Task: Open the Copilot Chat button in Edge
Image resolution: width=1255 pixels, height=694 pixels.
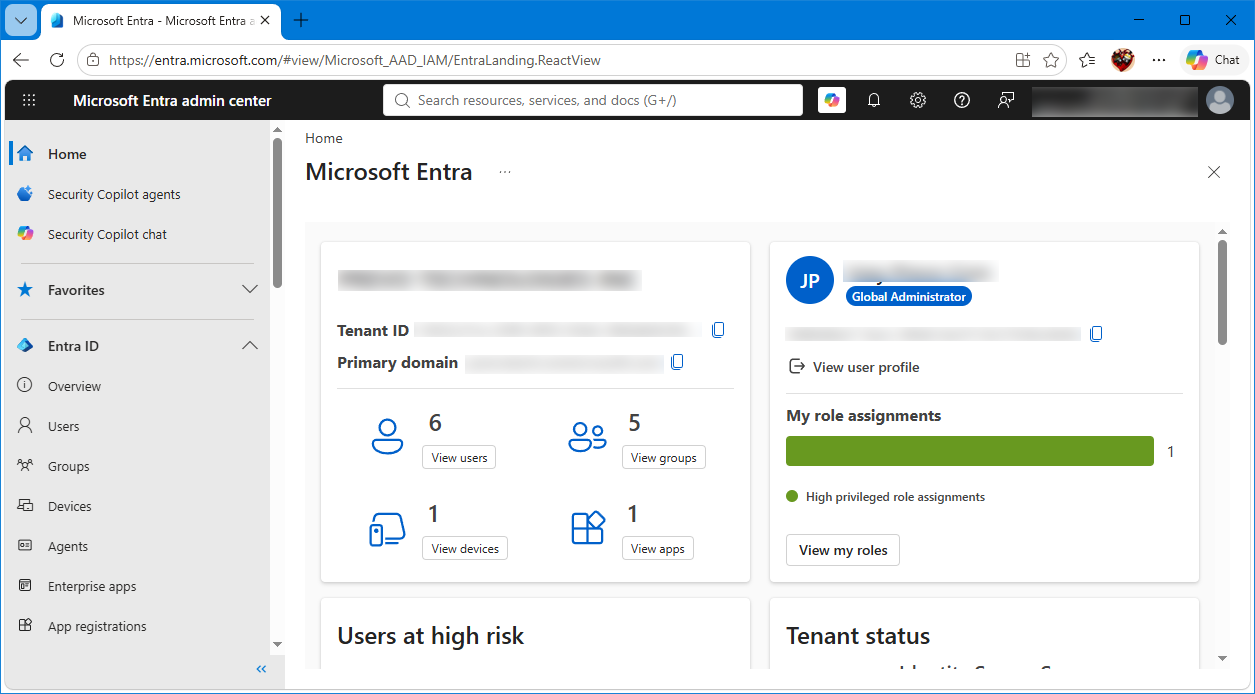Action: click(x=1213, y=60)
